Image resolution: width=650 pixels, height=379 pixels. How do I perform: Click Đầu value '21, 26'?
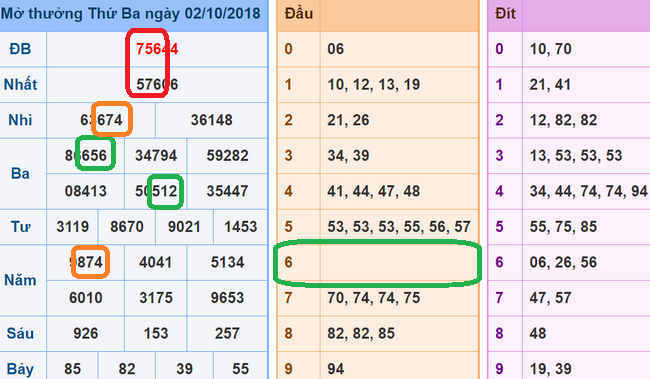point(348,120)
